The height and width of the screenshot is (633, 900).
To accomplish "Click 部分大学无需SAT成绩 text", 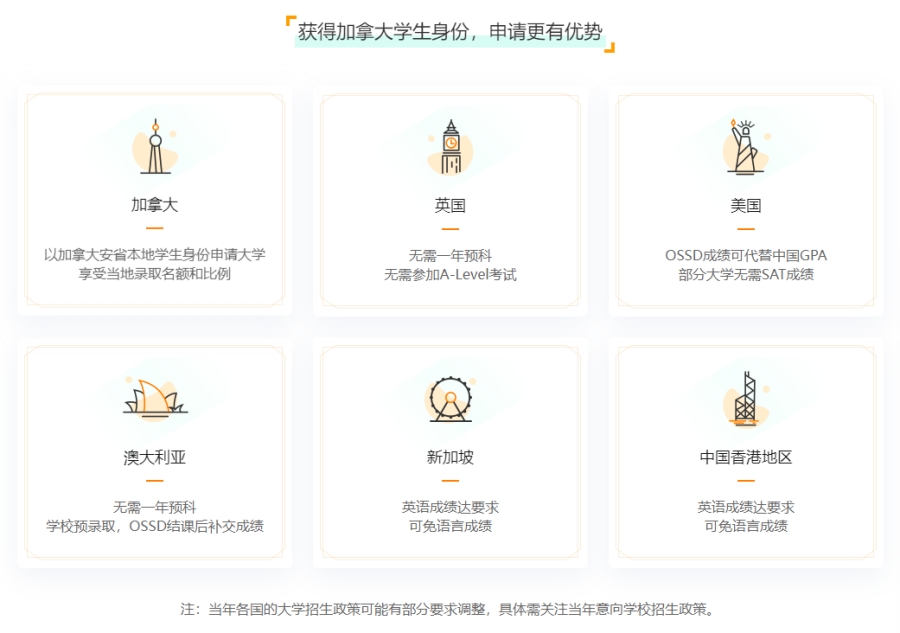I will pos(746,274).
